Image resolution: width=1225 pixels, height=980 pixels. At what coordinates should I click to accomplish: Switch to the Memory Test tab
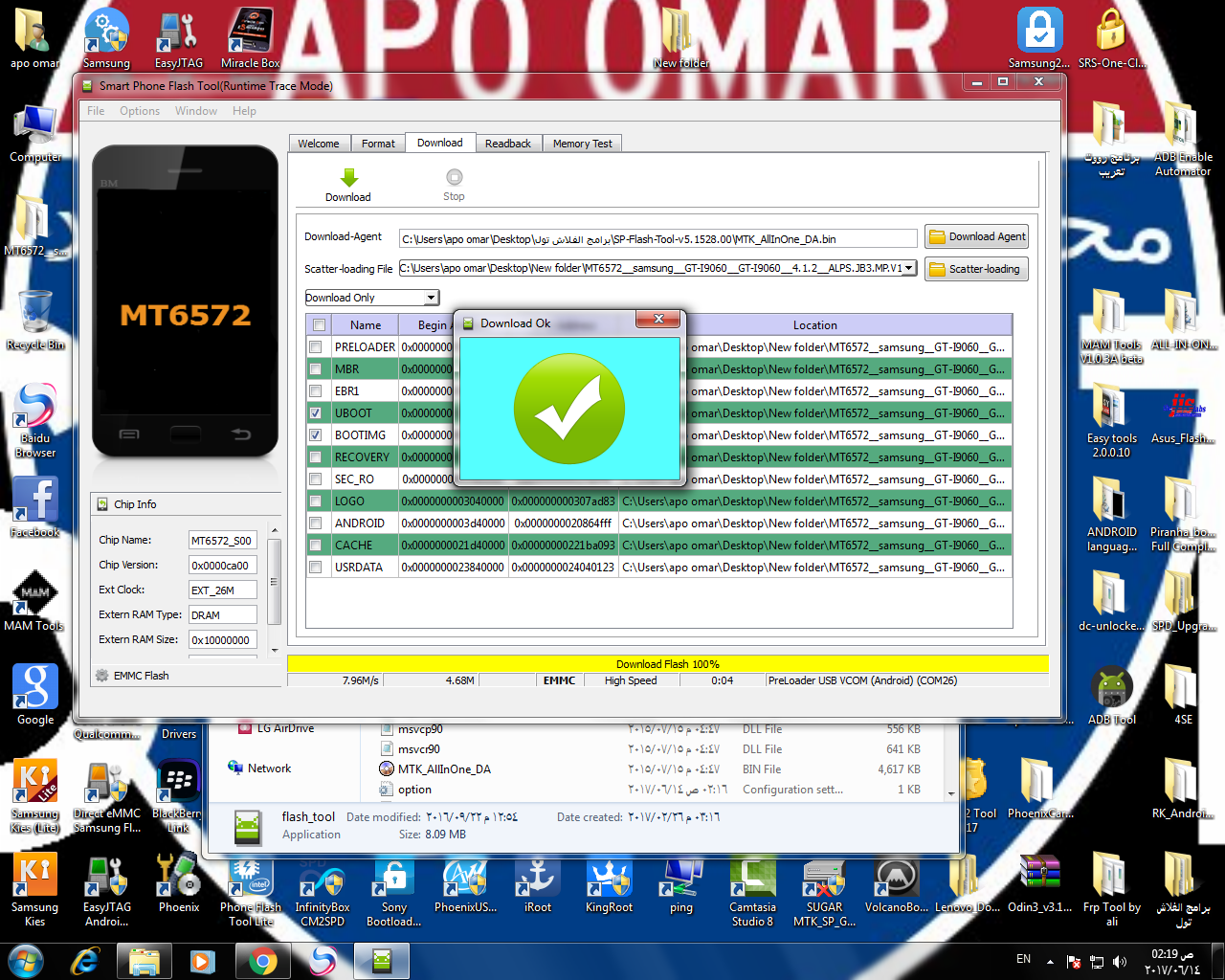click(583, 144)
